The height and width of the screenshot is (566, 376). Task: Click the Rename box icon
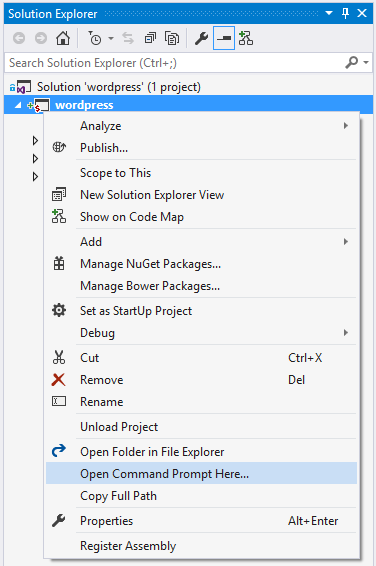point(59,401)
